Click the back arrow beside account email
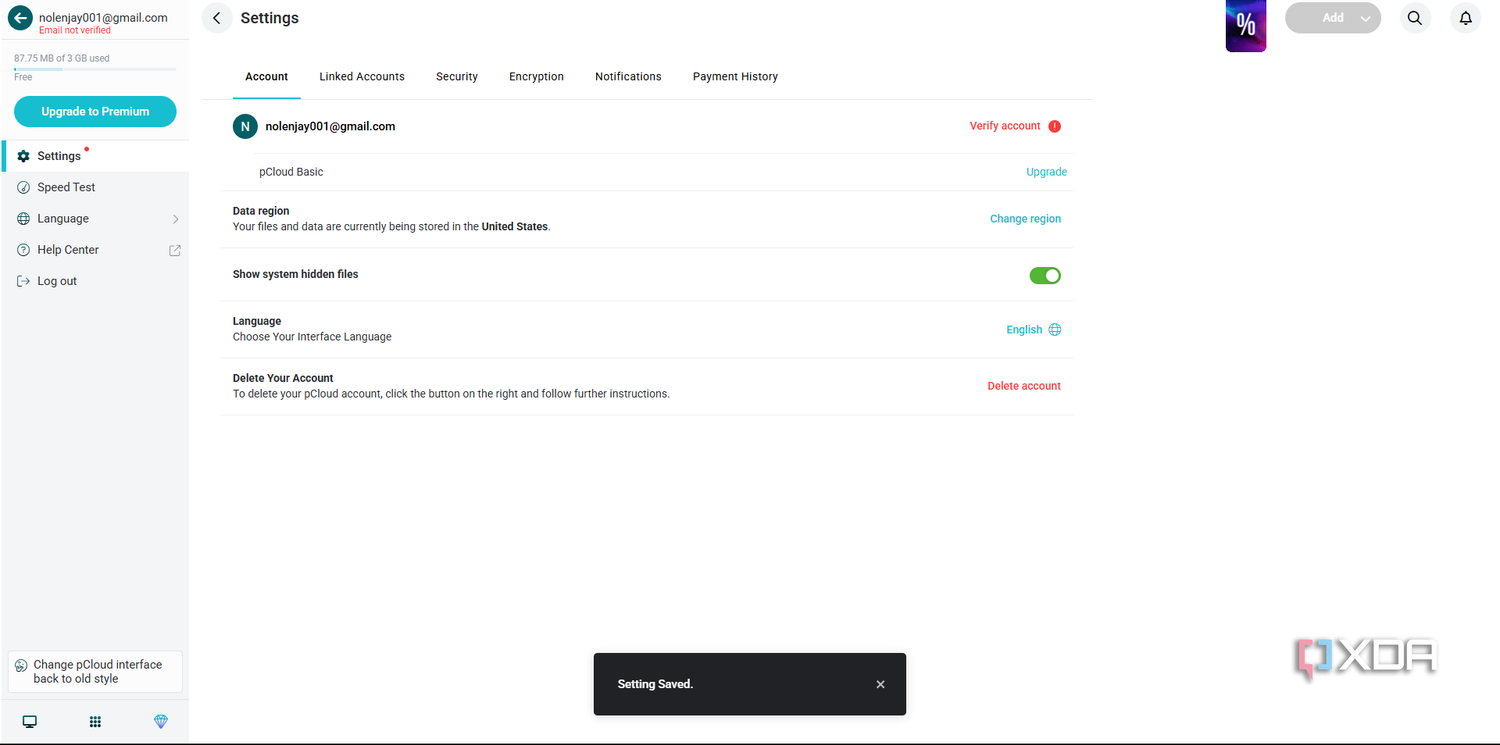This screenshot has width=1500, height=745. click(x=20, y=18)
